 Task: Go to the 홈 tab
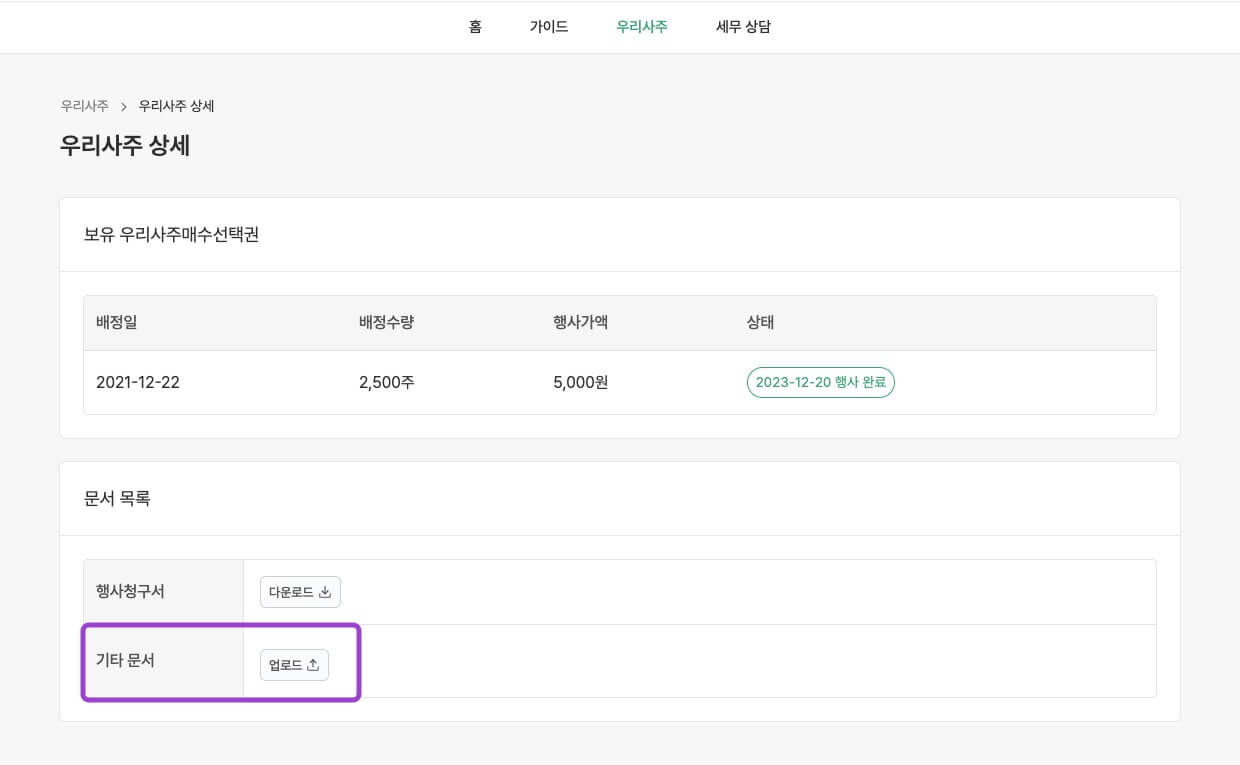click(x=475, y=27)
